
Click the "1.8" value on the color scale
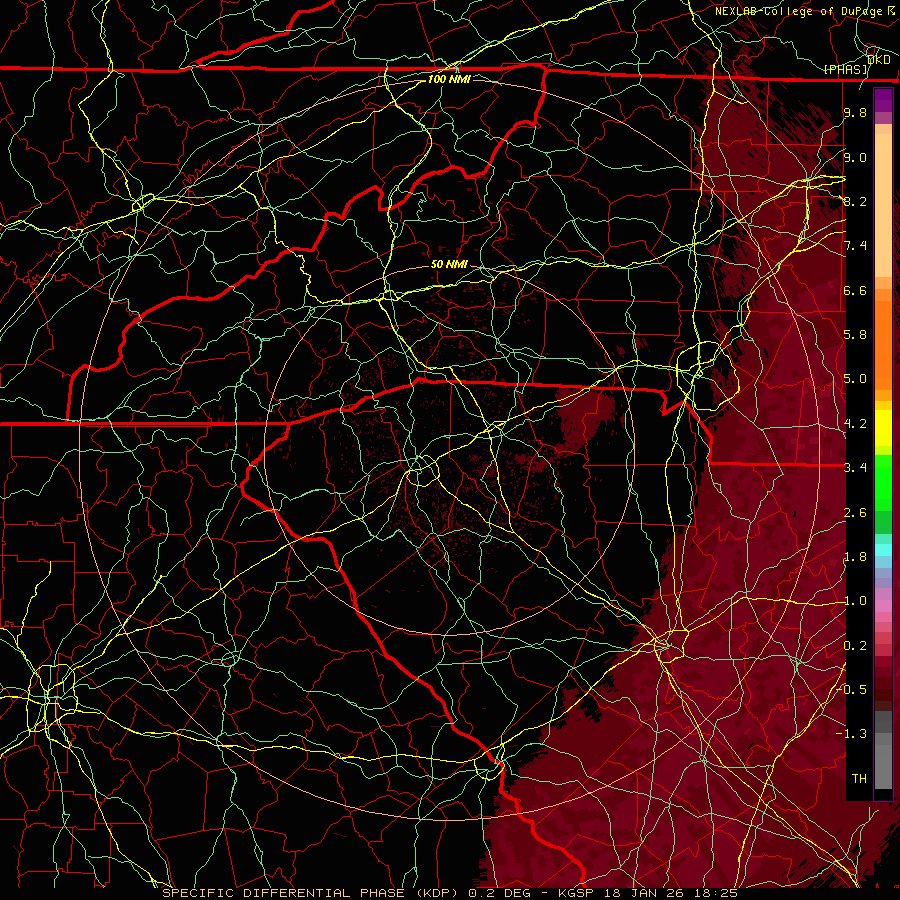click(x=855, y=556)
